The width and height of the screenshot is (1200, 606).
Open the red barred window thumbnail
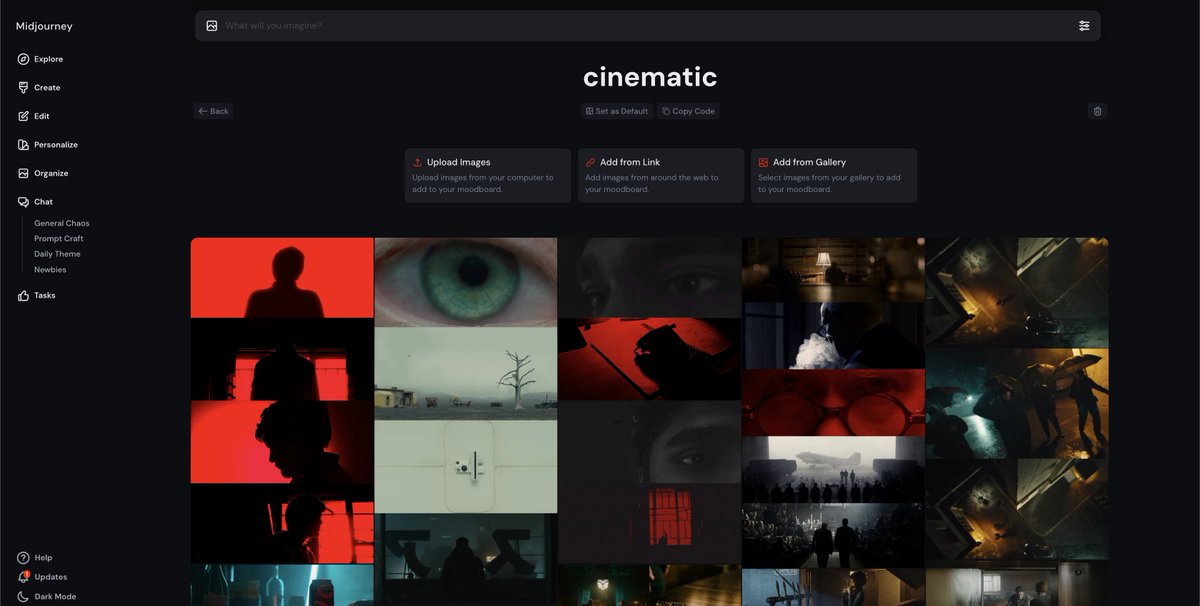(650, 524)
